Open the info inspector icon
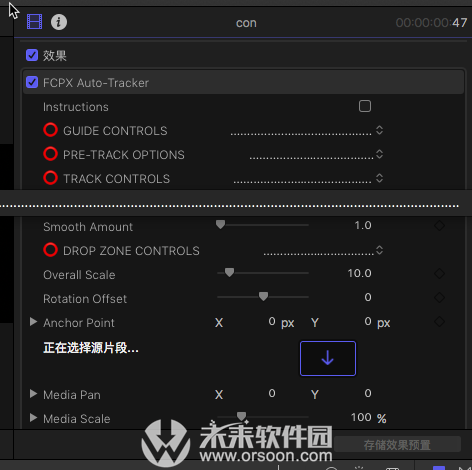 click(59, 22)
